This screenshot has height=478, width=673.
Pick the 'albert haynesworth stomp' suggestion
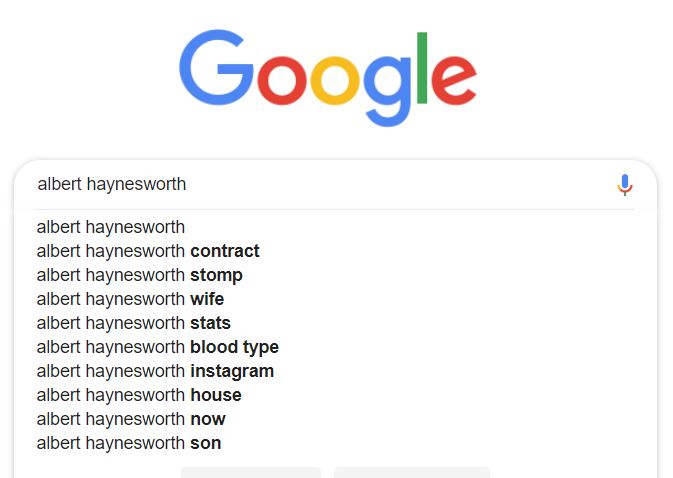[x=140, y=275]
